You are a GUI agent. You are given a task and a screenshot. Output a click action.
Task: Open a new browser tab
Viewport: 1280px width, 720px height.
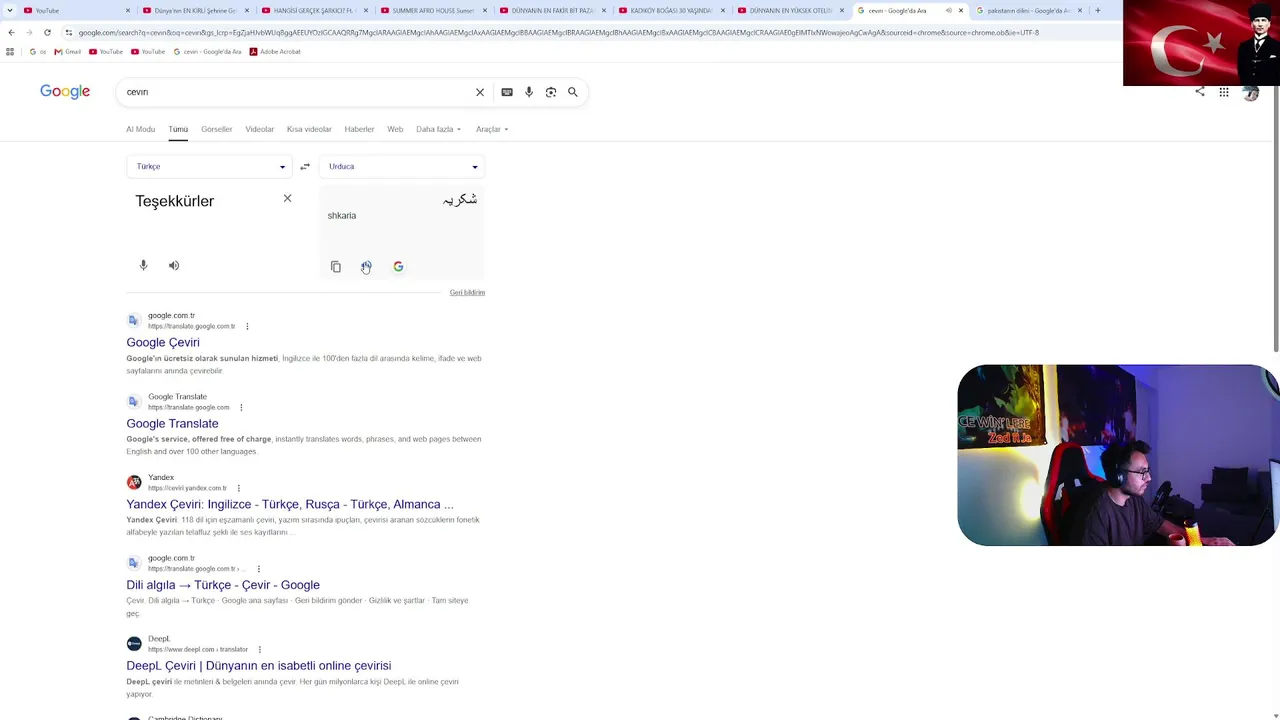click(1097, 10)
